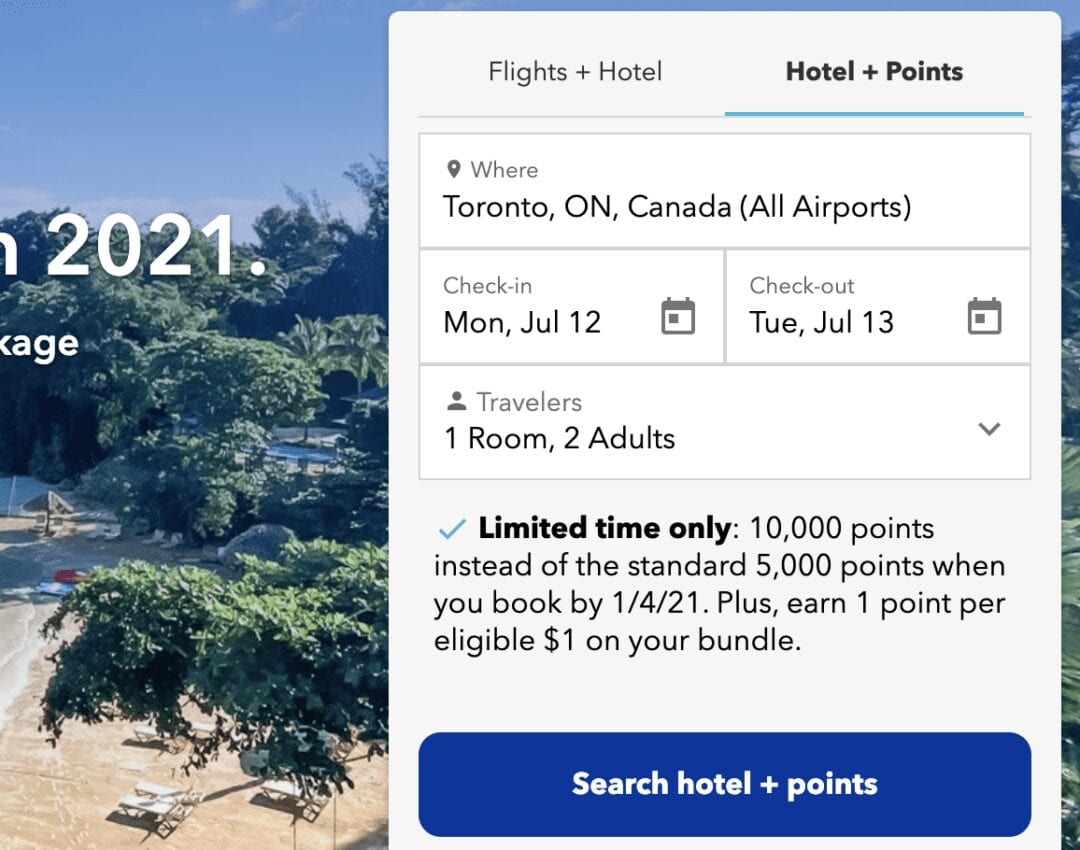This screenshot has width=1080, height=850.
Task: Switch to the Flights + Hotel tab
Action: 575,71
